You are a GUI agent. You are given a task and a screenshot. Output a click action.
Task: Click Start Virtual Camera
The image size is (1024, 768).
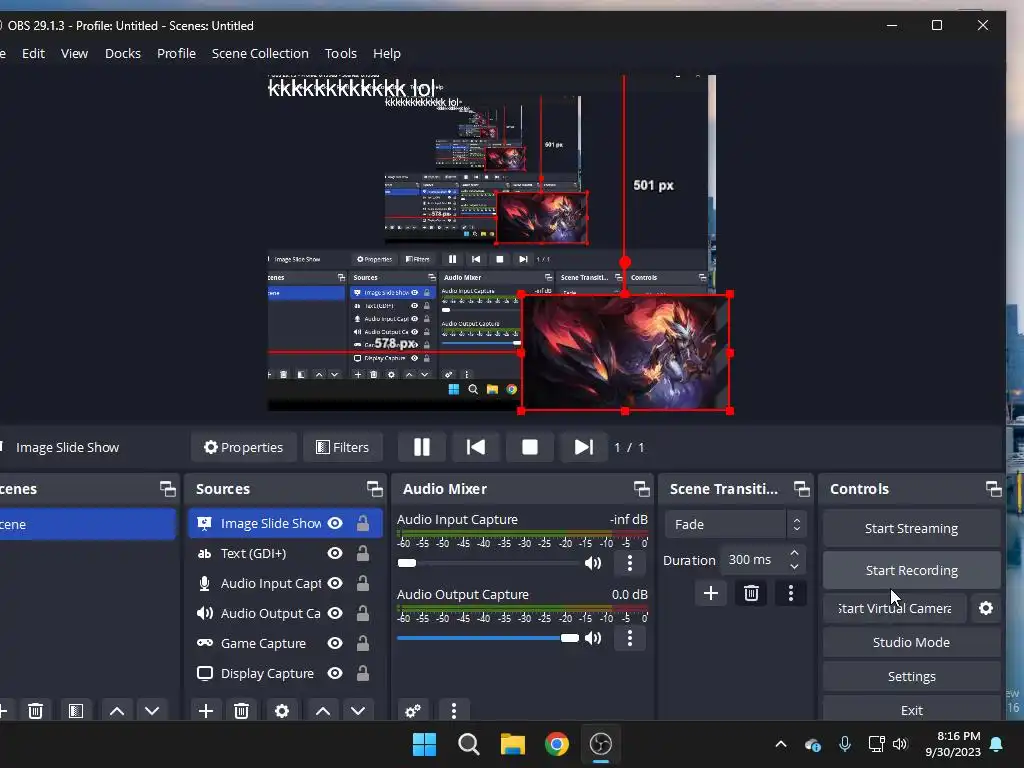[x=895, y=609]
